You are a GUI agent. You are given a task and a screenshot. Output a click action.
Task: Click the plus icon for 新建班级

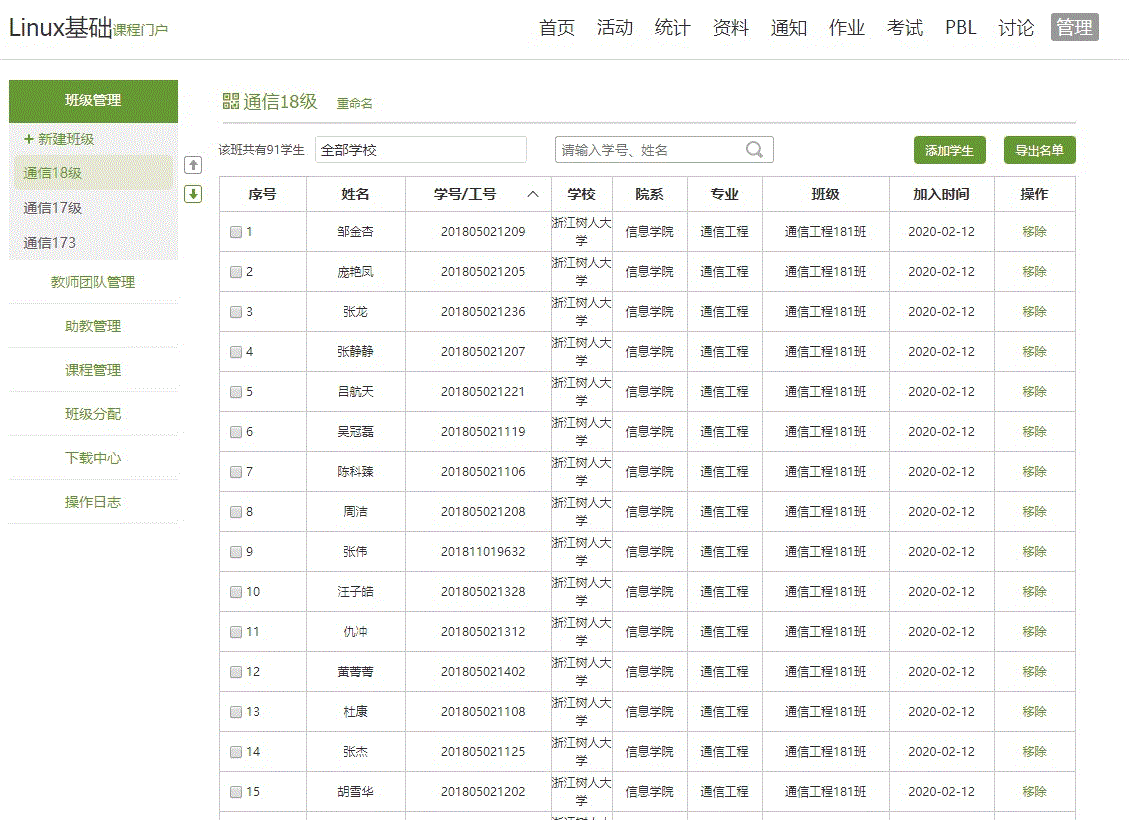pyautogui.click(x=29, y=139)
